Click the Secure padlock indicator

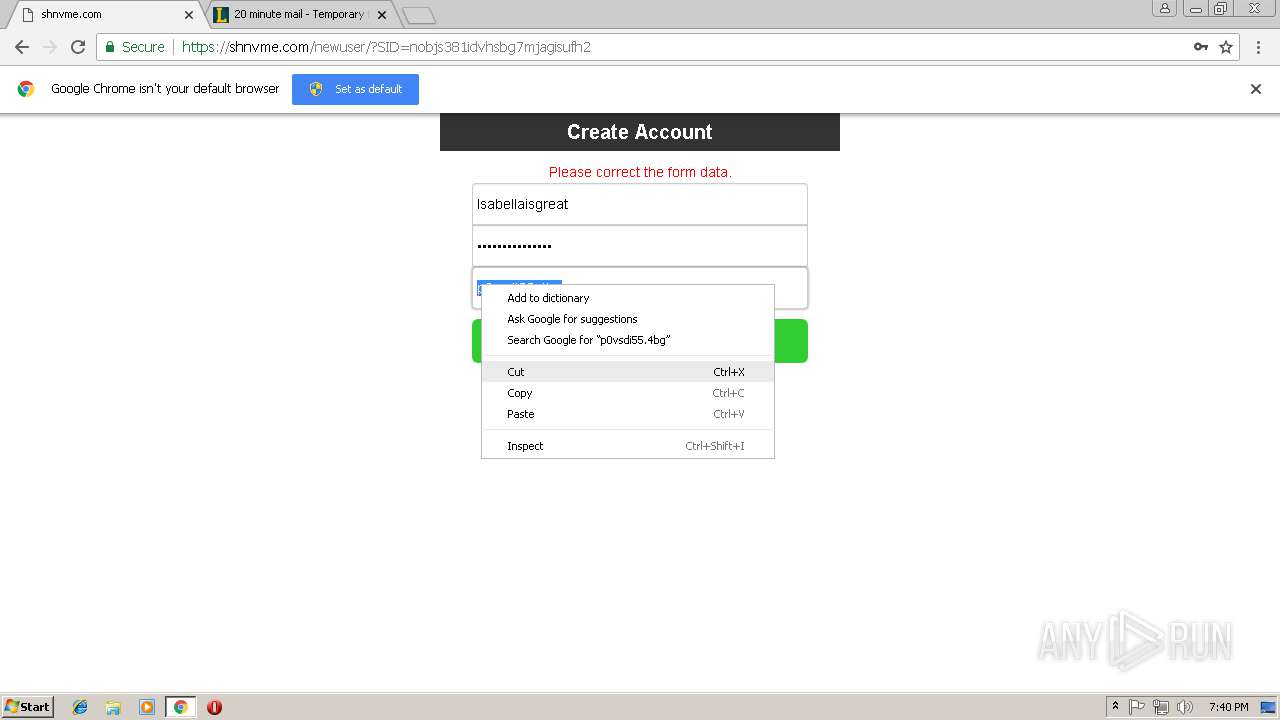point(135,47)
